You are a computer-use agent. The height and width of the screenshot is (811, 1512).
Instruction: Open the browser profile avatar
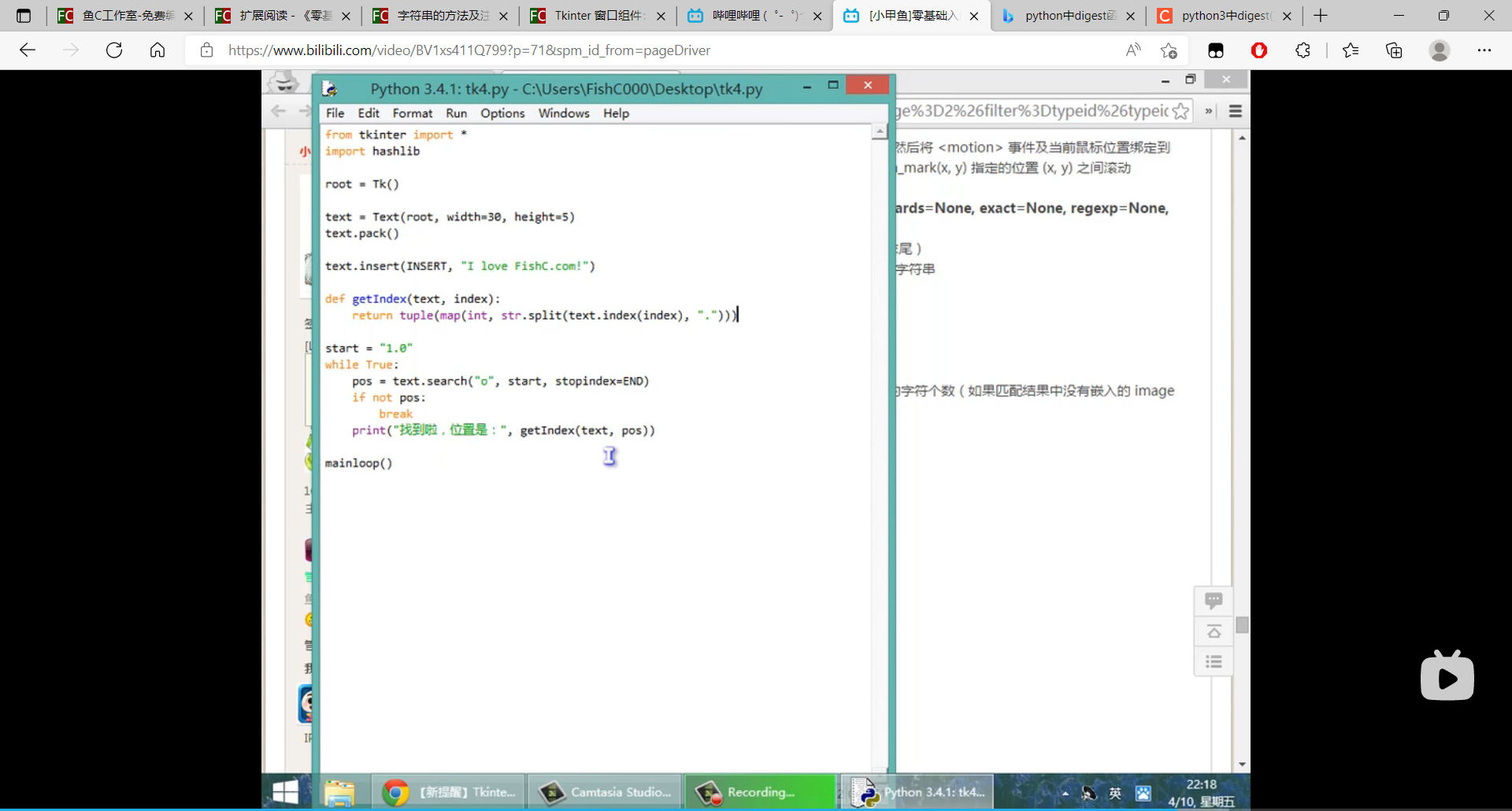click(x=1440, y=50)
